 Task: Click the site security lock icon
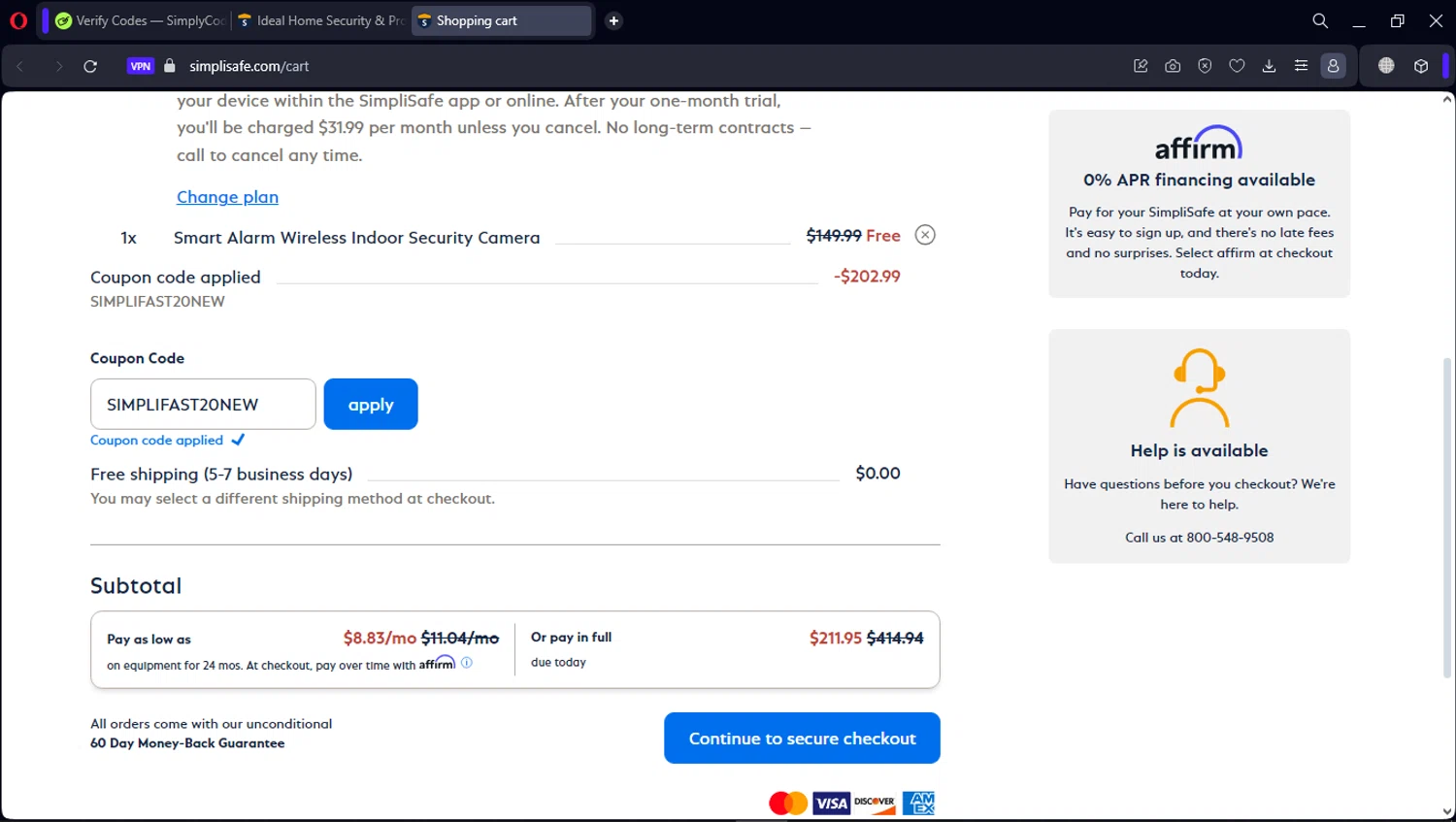[170, 66]
